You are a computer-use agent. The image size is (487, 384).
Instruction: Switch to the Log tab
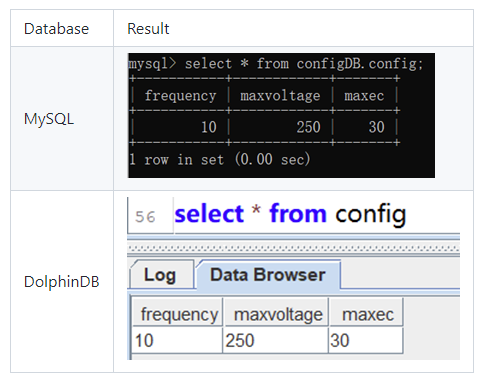click(x=161, y=275)
